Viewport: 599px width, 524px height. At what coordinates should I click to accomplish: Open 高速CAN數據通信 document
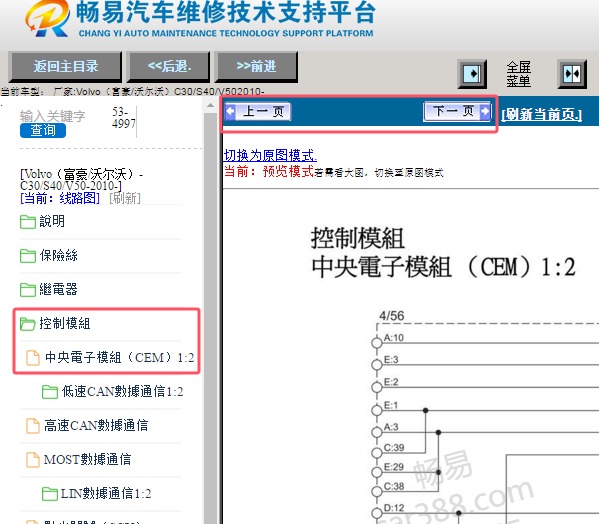click(x=96, y=425)
